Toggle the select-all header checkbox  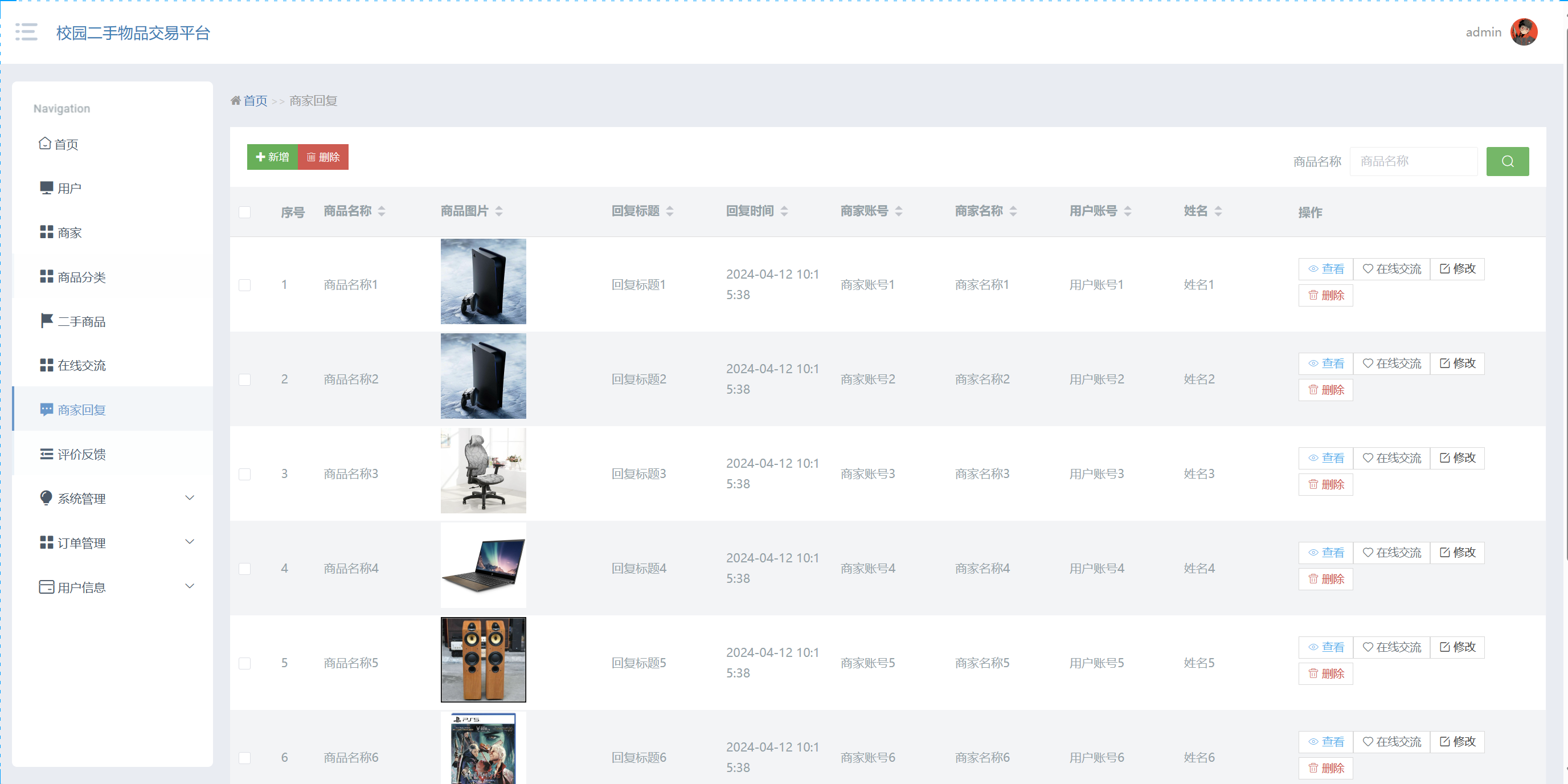(x=245, y=212)
